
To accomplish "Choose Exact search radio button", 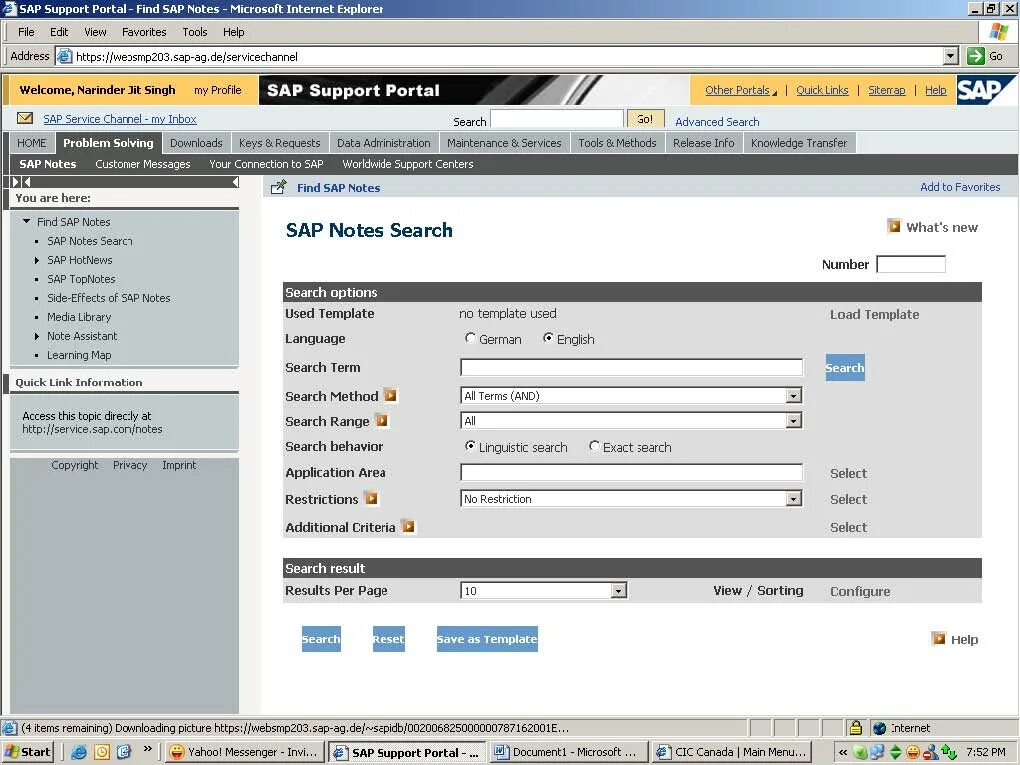I will tap(594, 446).
